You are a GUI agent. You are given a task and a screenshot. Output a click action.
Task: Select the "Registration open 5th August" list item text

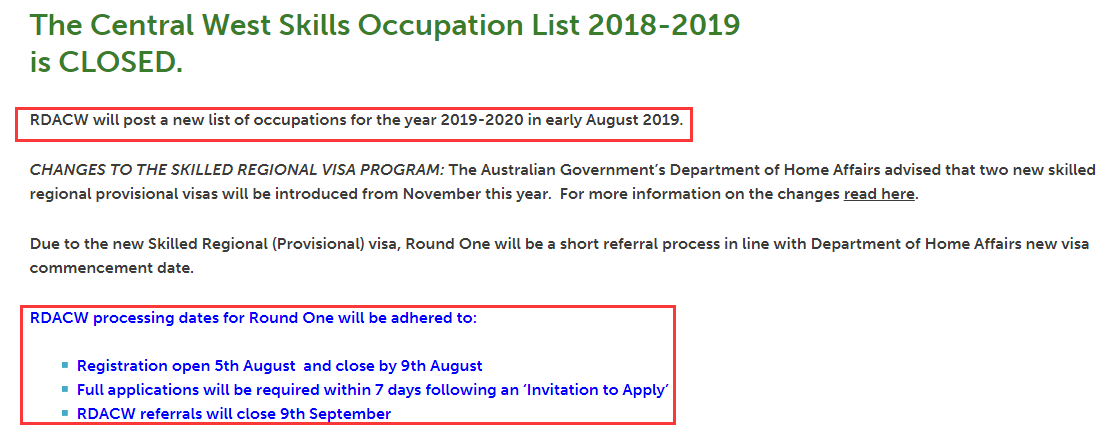[x=280, y=365]
